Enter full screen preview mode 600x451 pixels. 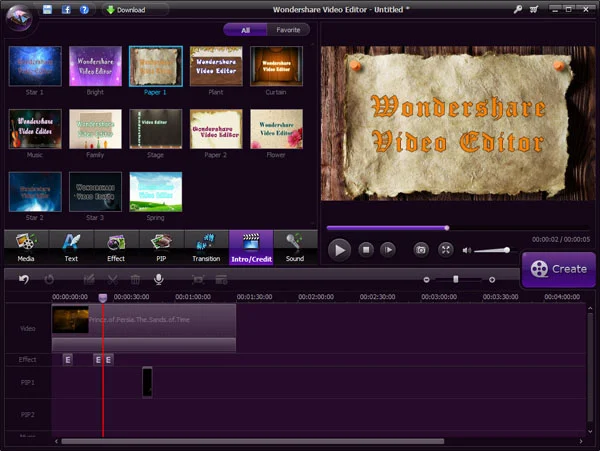pos(446,249)
